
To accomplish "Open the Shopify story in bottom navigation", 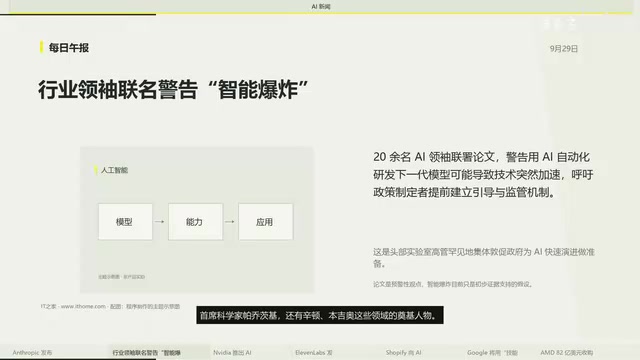I will pos(403,353).
